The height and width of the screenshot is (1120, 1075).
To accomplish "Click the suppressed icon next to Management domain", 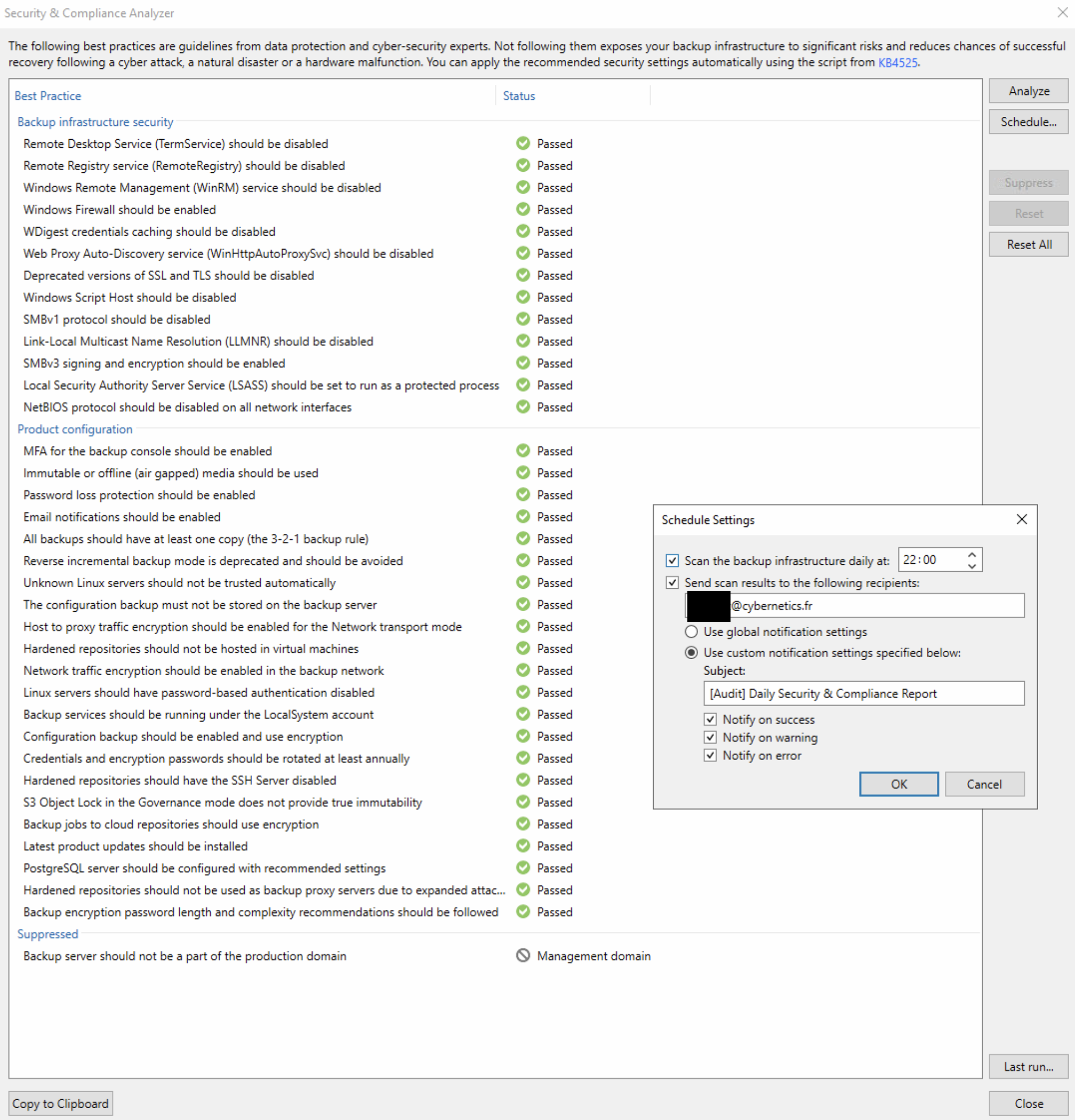I will [523, 955].
